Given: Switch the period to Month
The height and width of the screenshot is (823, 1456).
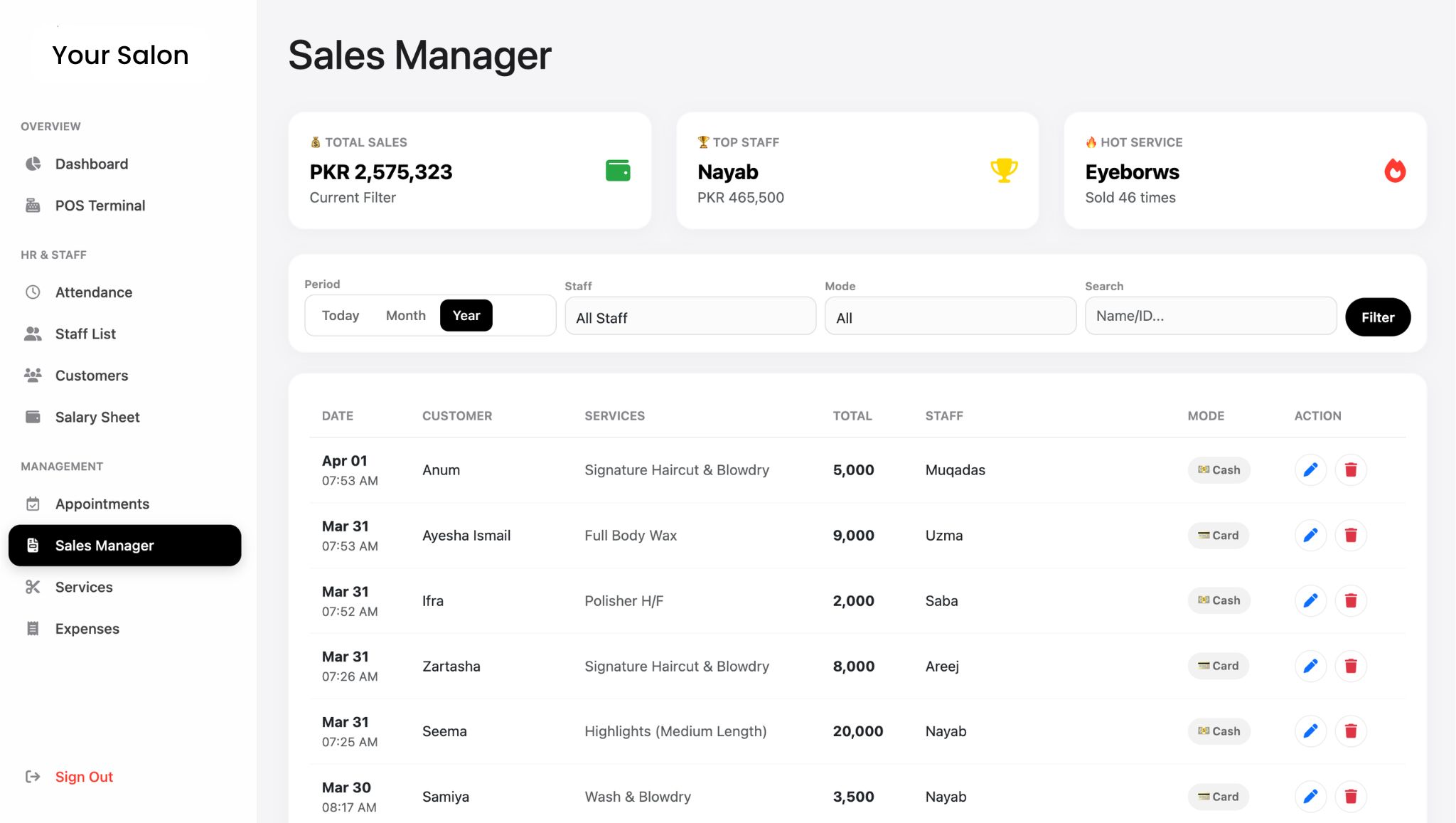Looking at the screenshot, I should point(405,315).
